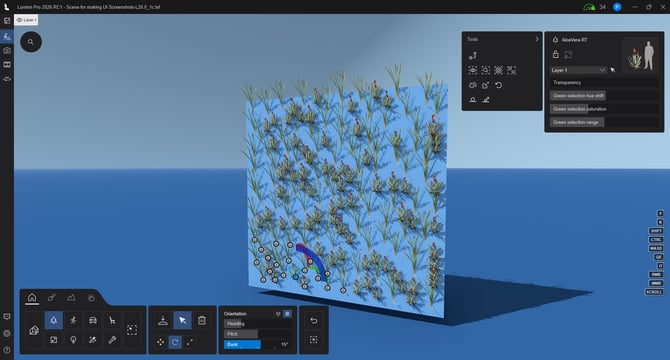Adjust Green selection saturation slider
The width and height of the screenshot is (670, 360).
[604, 109]
